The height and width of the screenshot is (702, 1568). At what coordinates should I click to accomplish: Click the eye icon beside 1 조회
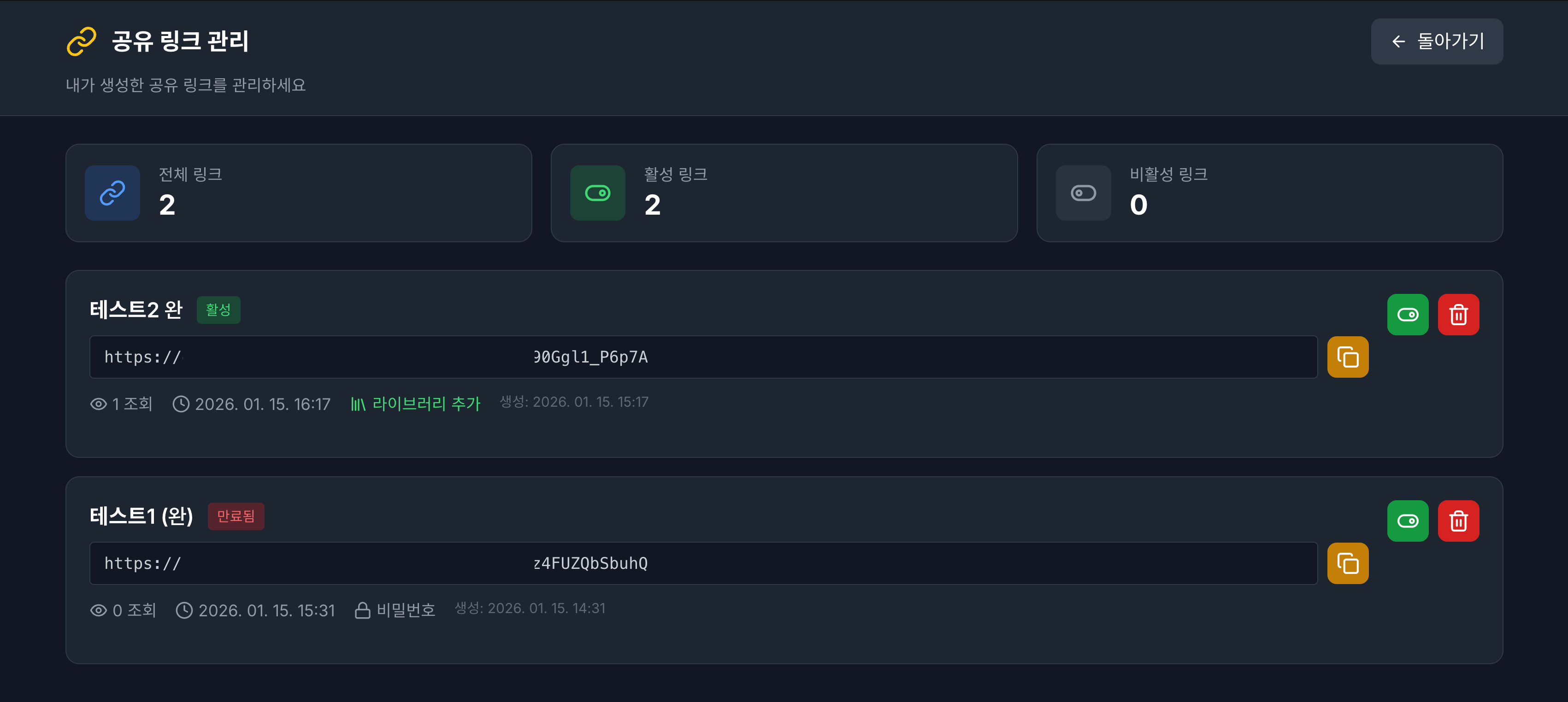(99, 404)
